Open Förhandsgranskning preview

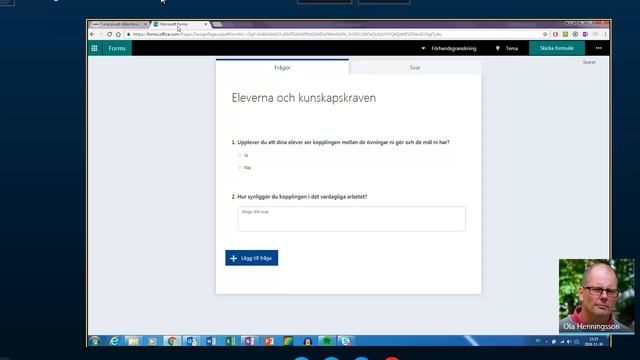pos(449,48)
